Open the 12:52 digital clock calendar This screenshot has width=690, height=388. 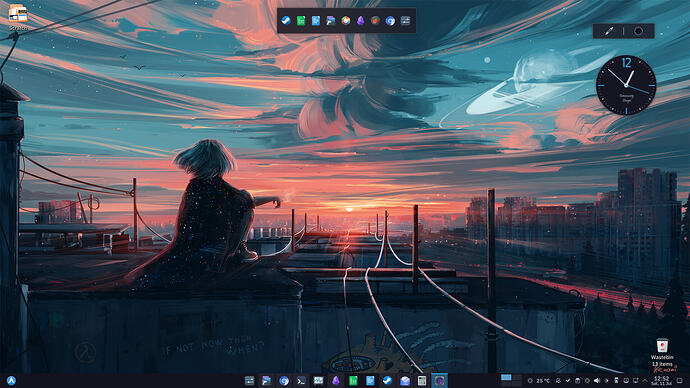coord(661,381)
